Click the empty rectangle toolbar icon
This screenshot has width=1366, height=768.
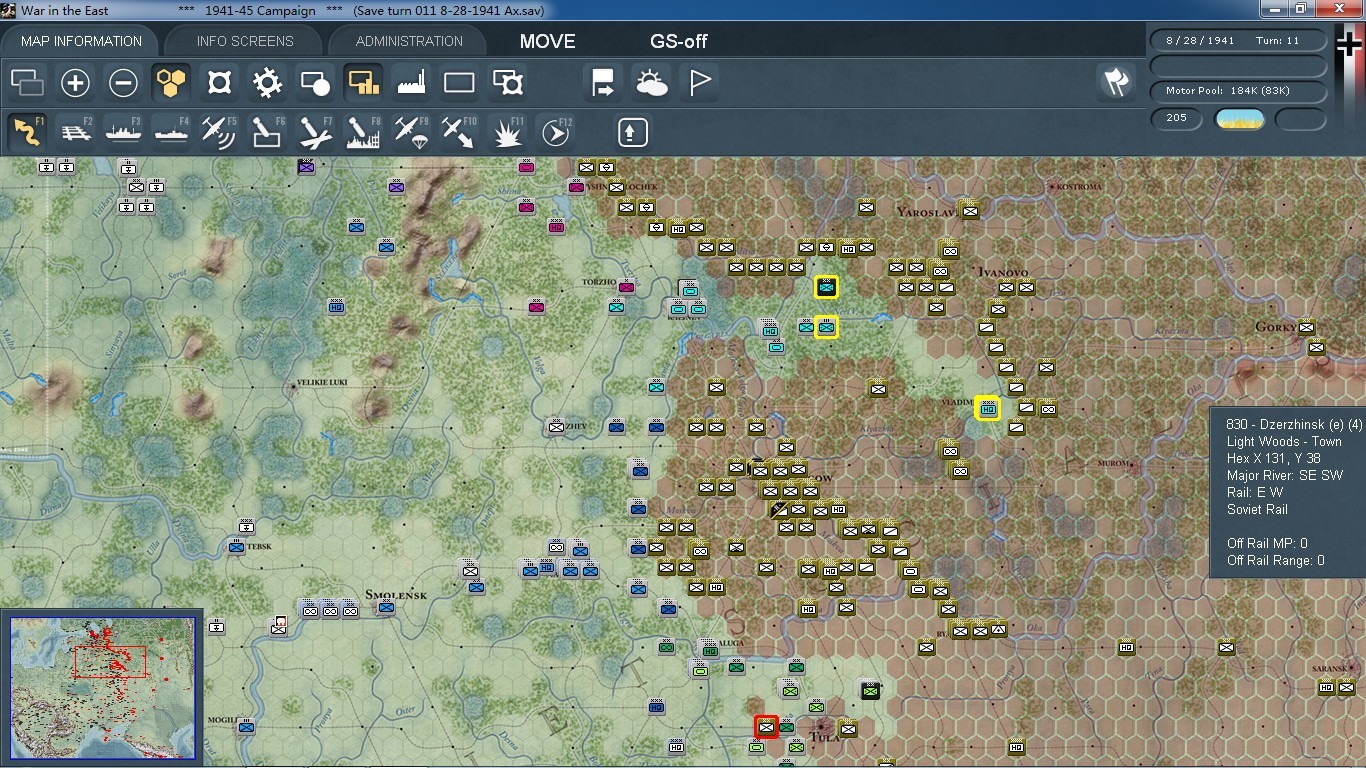point(460,82)
